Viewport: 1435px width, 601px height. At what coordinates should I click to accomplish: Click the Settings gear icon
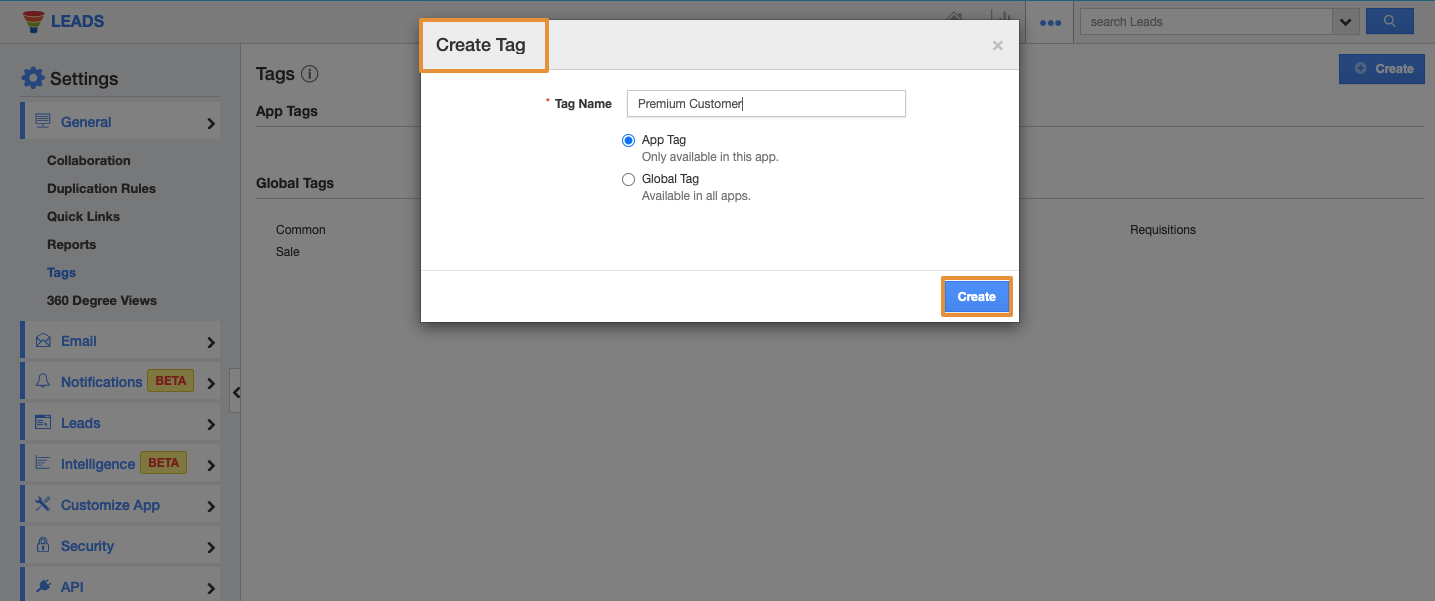(33, 78)
